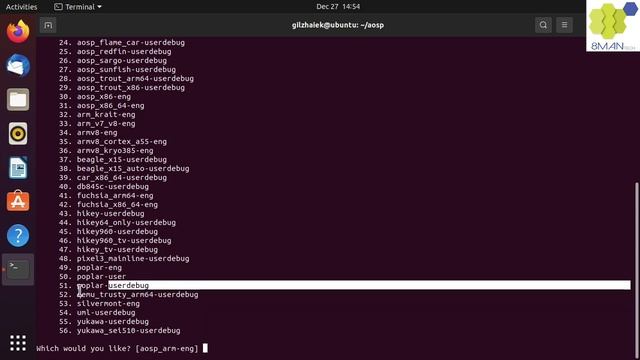Click line 50 poplar-user

(x=92, y=276)
